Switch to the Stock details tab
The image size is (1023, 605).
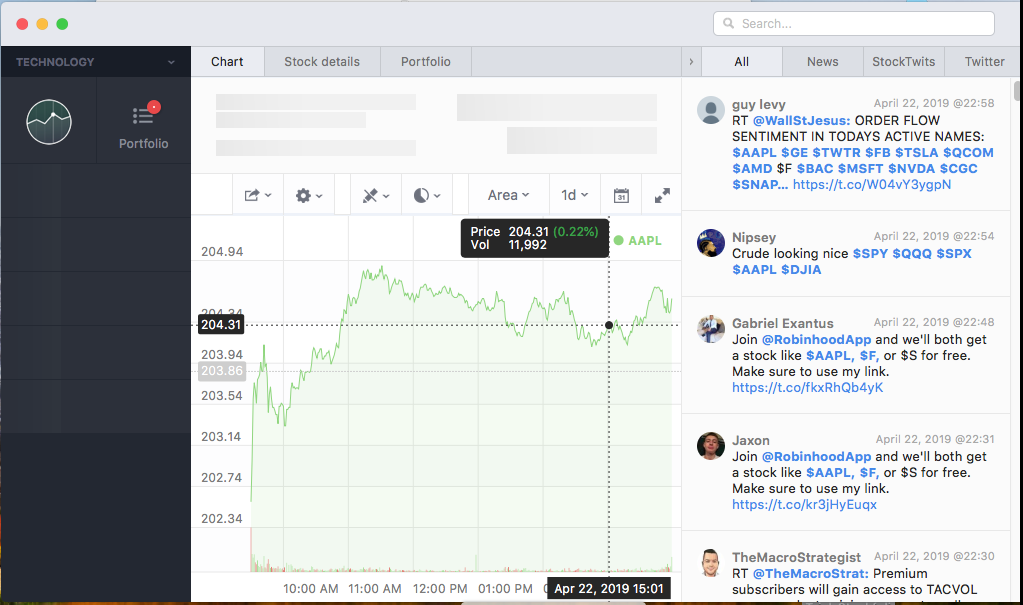pos(322,62)
